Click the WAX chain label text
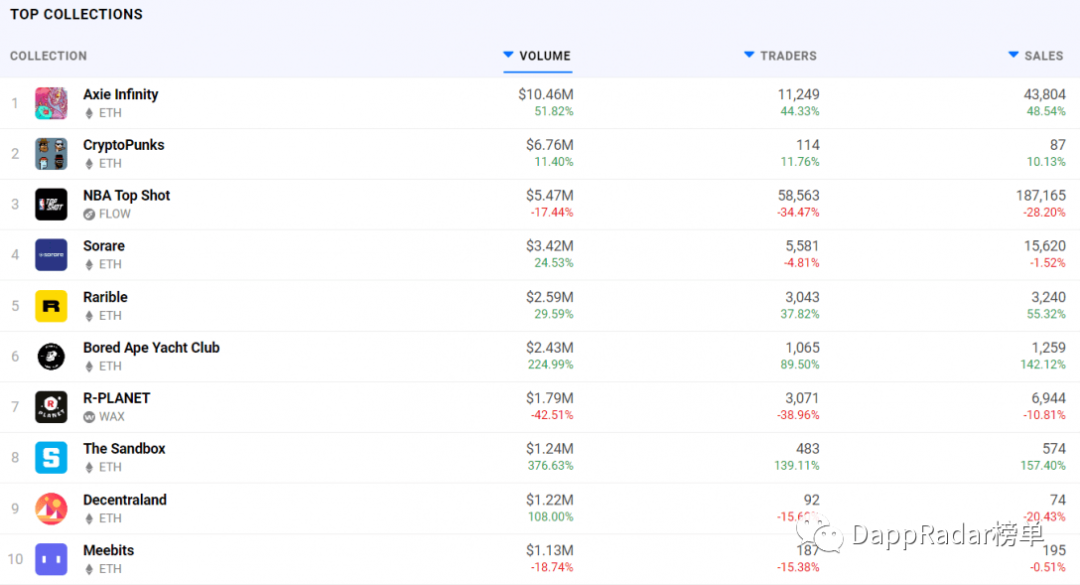The image size is (1080, 585). (x=112, y=417)
